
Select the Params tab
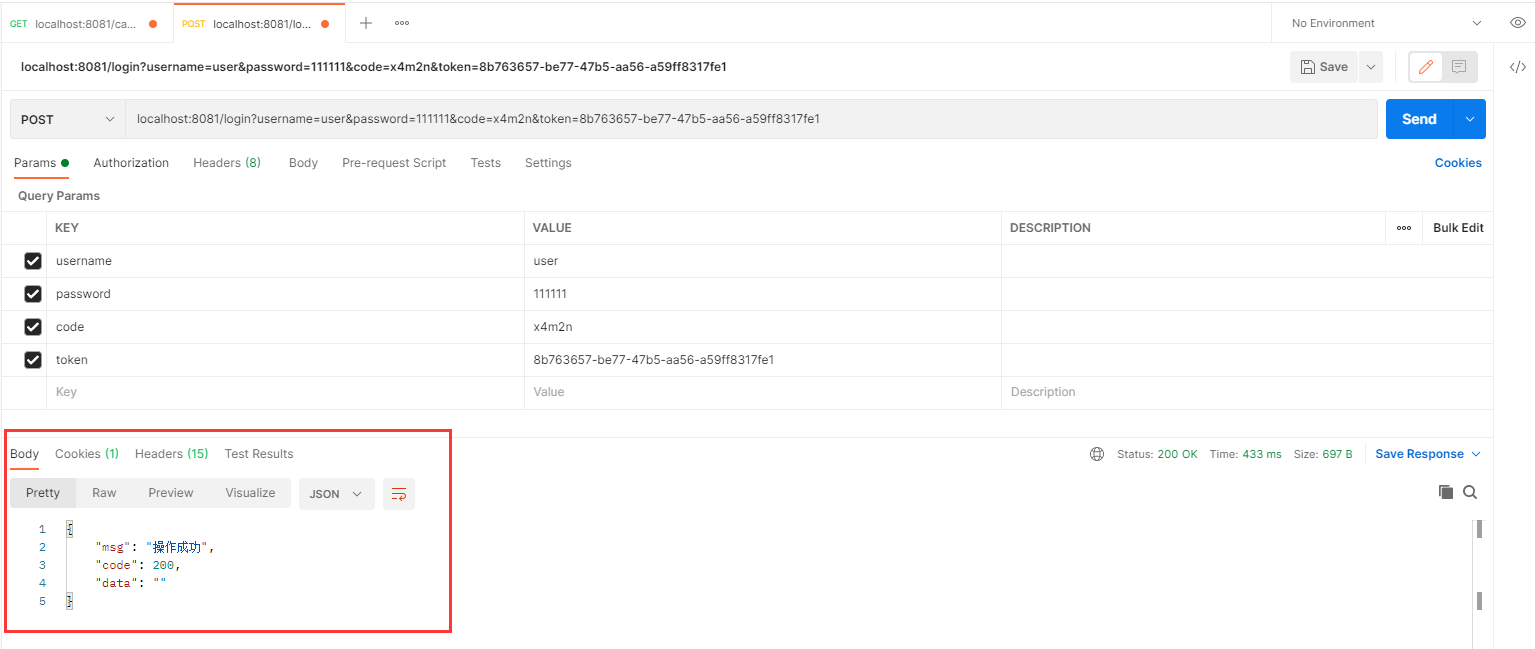(x=41, y=163)
